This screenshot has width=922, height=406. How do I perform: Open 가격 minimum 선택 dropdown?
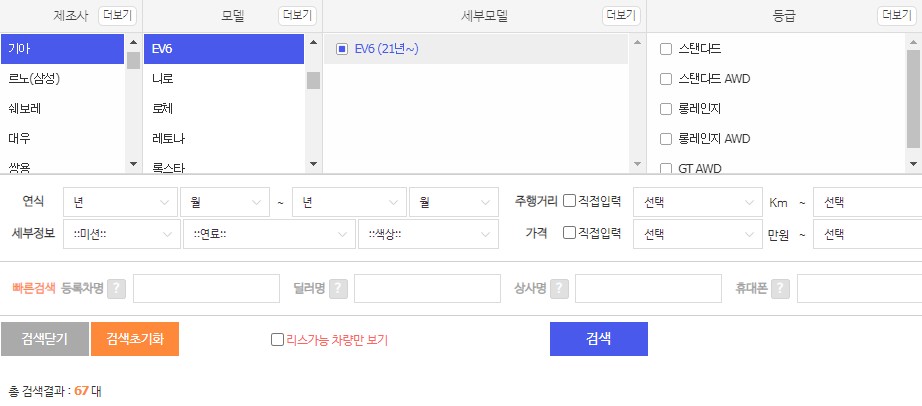(x=698, y=234)
